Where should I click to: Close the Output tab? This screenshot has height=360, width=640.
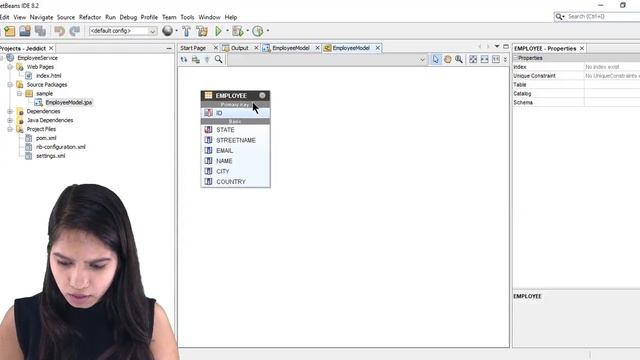tap(256, 48)
